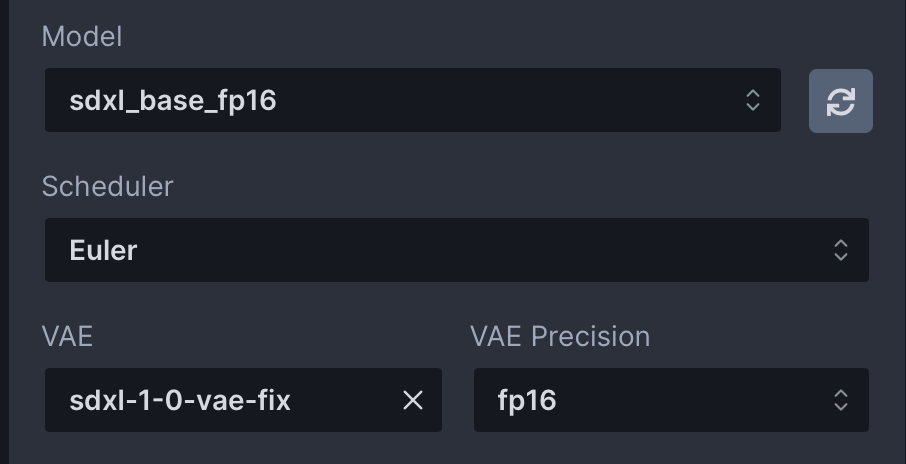Select the sdxl_base_fp16 model name text

tap(173, 101)
